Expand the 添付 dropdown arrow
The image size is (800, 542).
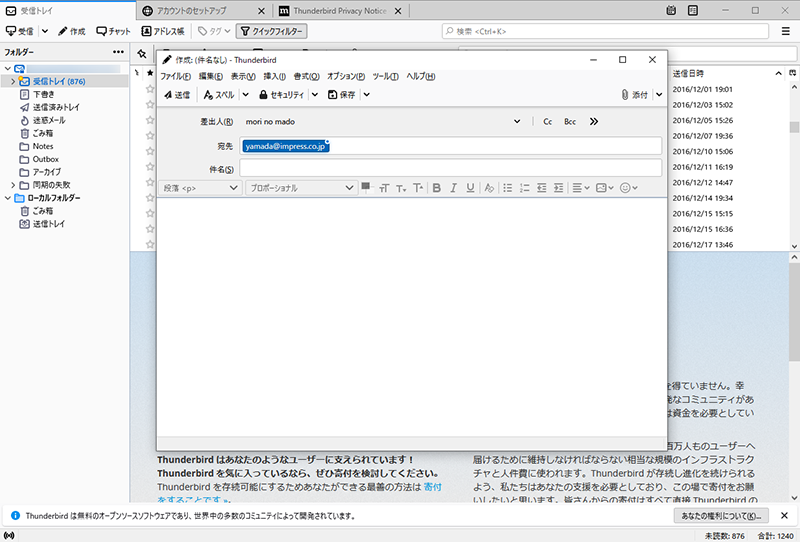pyautogui.click(x=659, y=94)
